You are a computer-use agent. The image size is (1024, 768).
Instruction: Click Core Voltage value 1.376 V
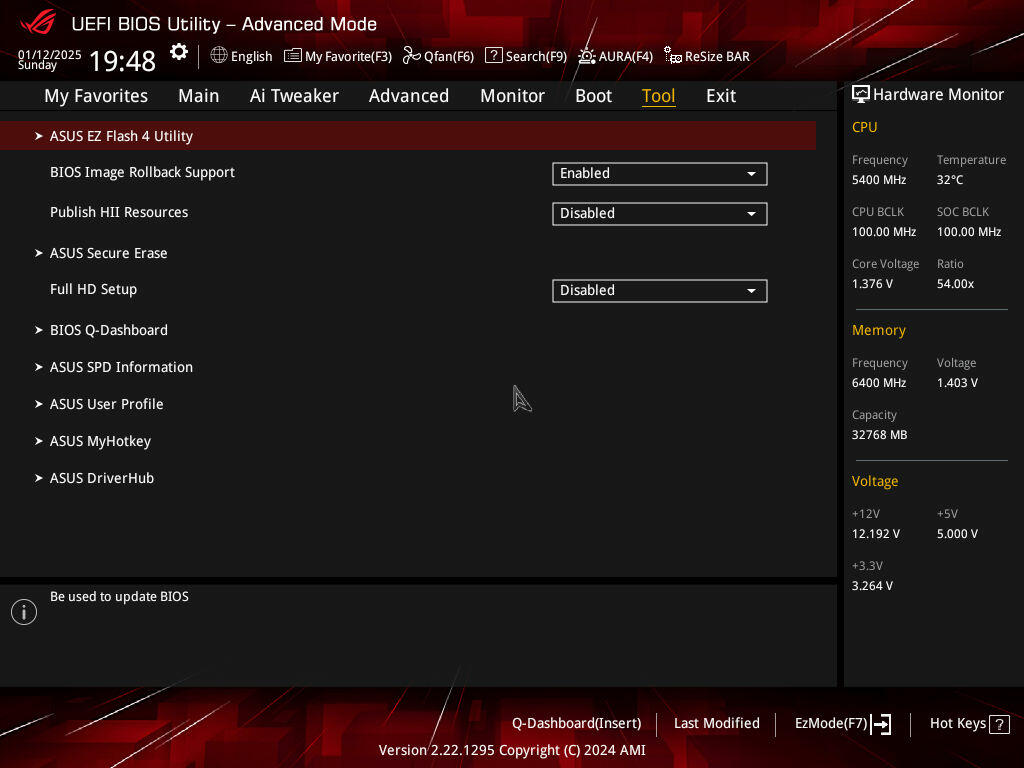pos(872,284)
